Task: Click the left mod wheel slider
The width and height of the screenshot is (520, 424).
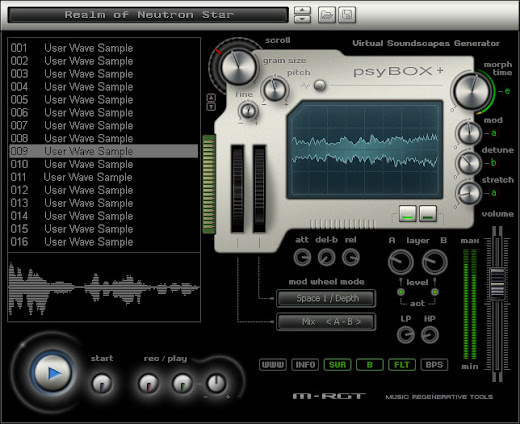Action: (x=238, y=188)
